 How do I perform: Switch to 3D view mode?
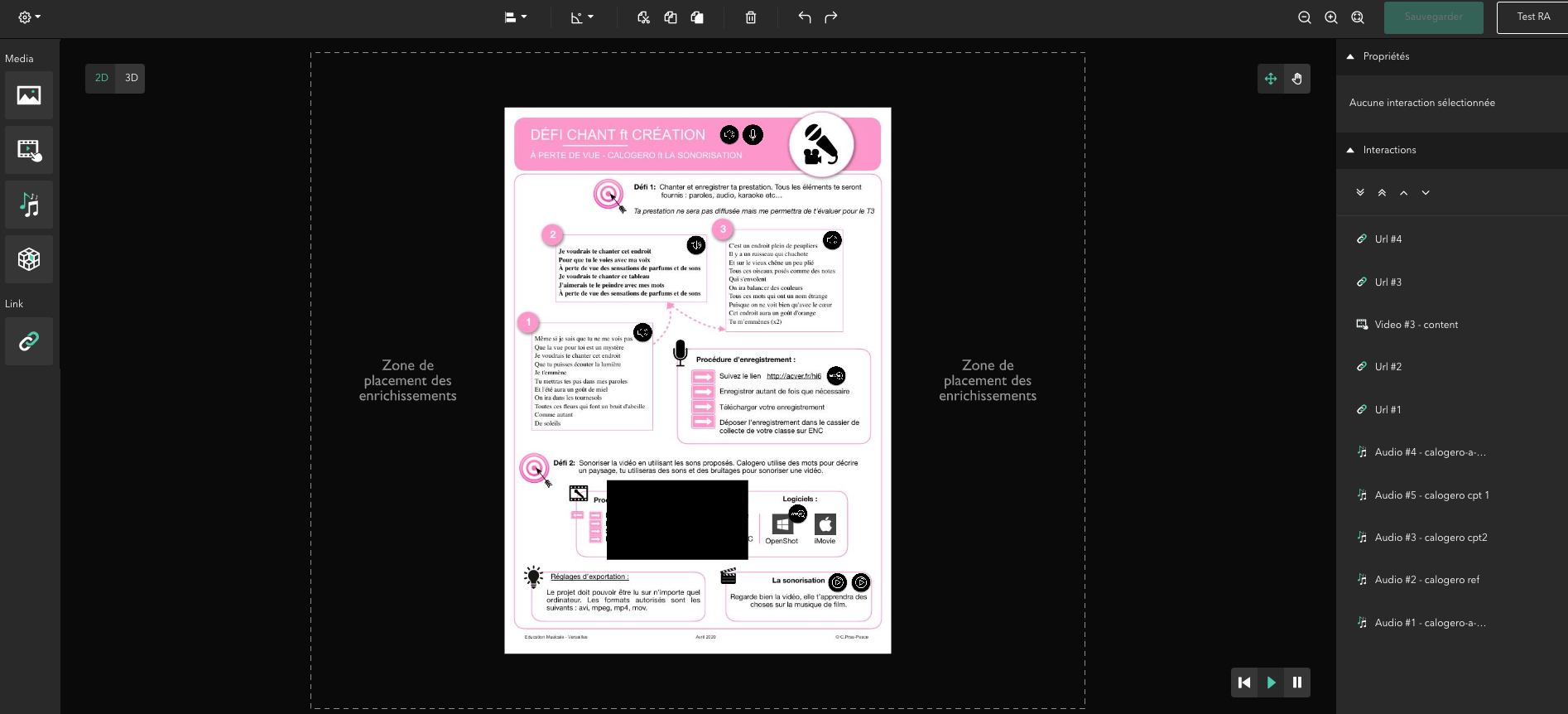pyautogui.click(x=131, y=78)
